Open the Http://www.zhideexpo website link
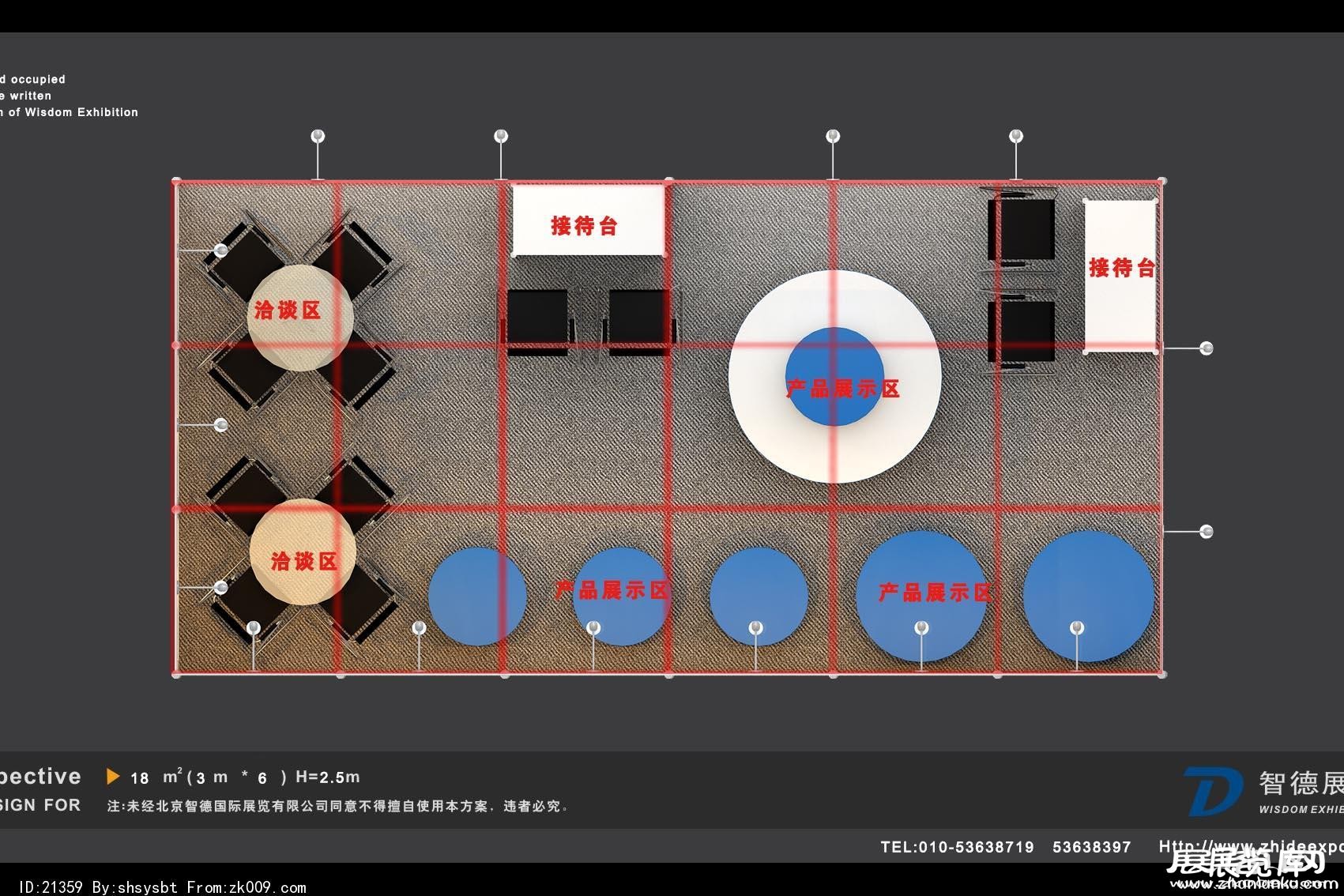 coord(1250,846)
